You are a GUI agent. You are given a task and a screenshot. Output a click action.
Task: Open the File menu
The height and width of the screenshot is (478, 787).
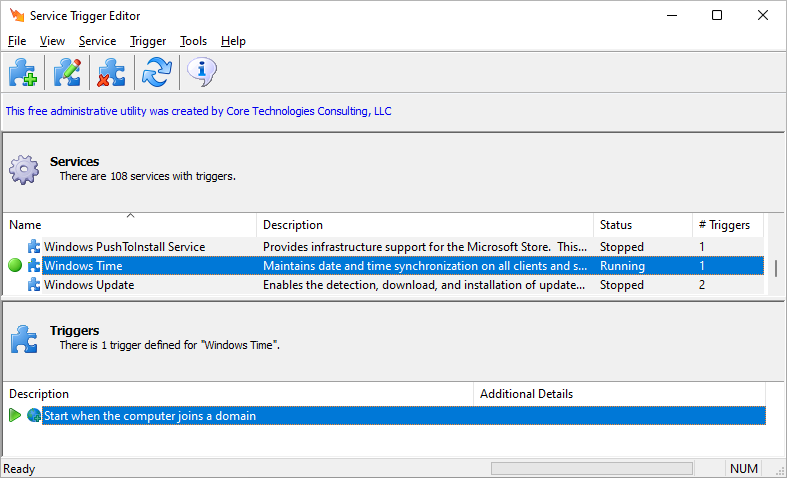point(17,41)
